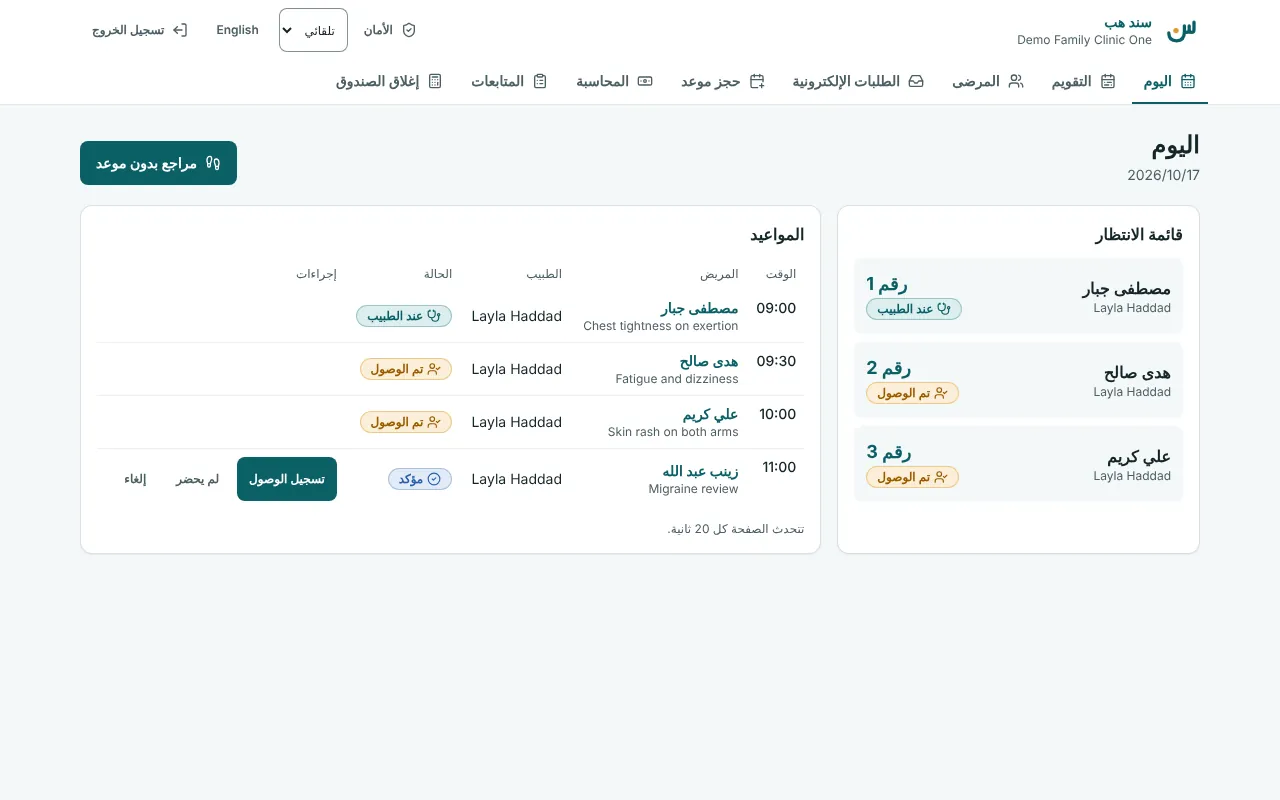Open patient علي كريم in appointments table
Viewport: 1280px width, 800px height.
click(x=711, y=415)
